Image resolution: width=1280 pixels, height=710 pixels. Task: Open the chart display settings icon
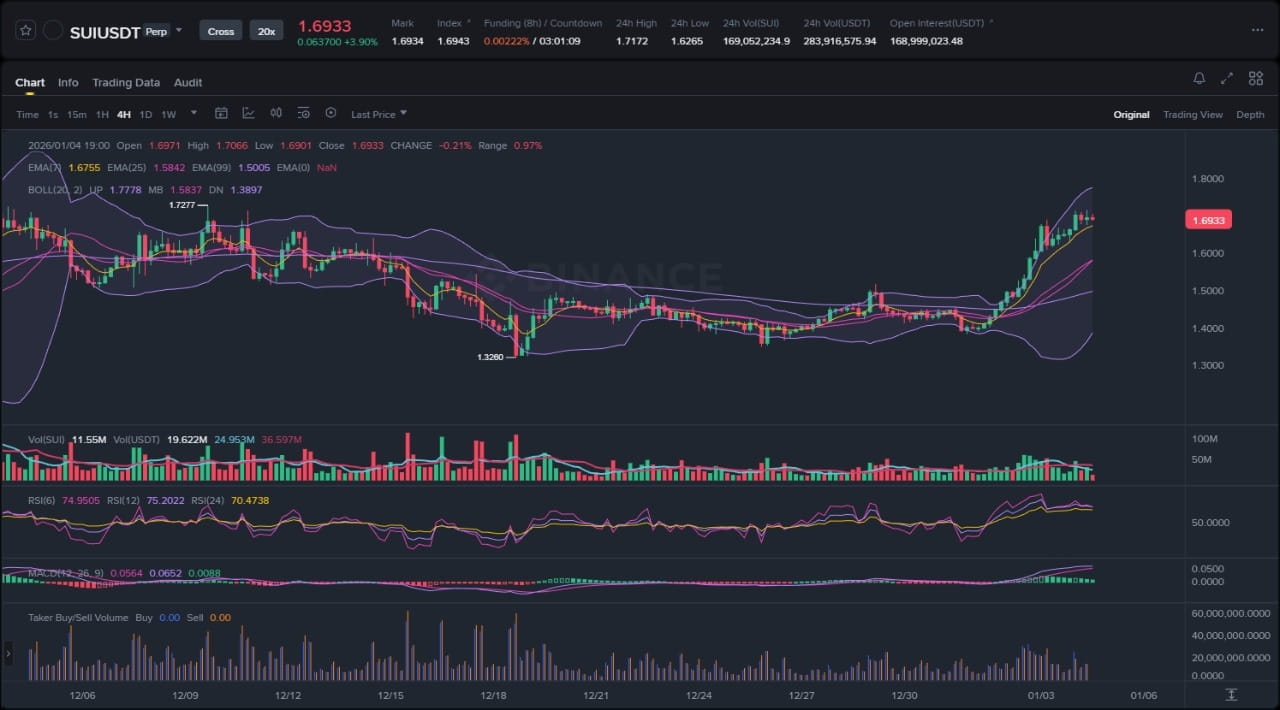[x=303, y=114]
